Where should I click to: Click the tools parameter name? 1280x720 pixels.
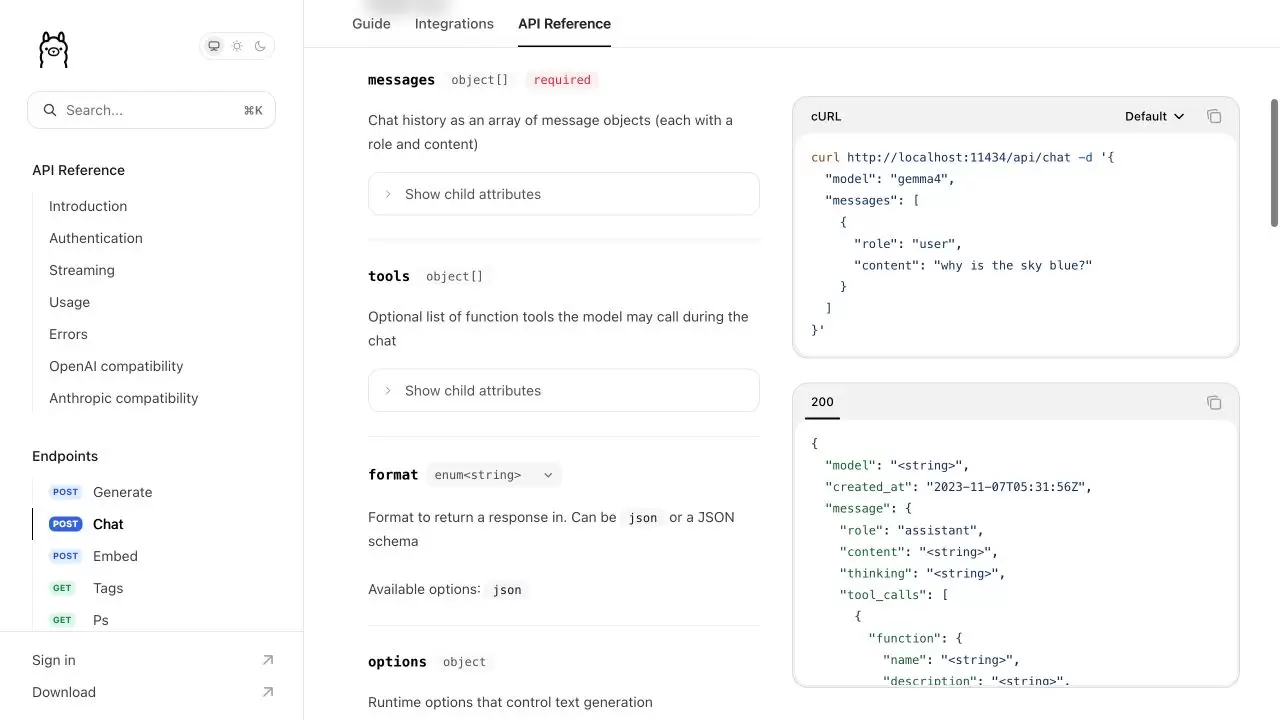coord(389,276)
